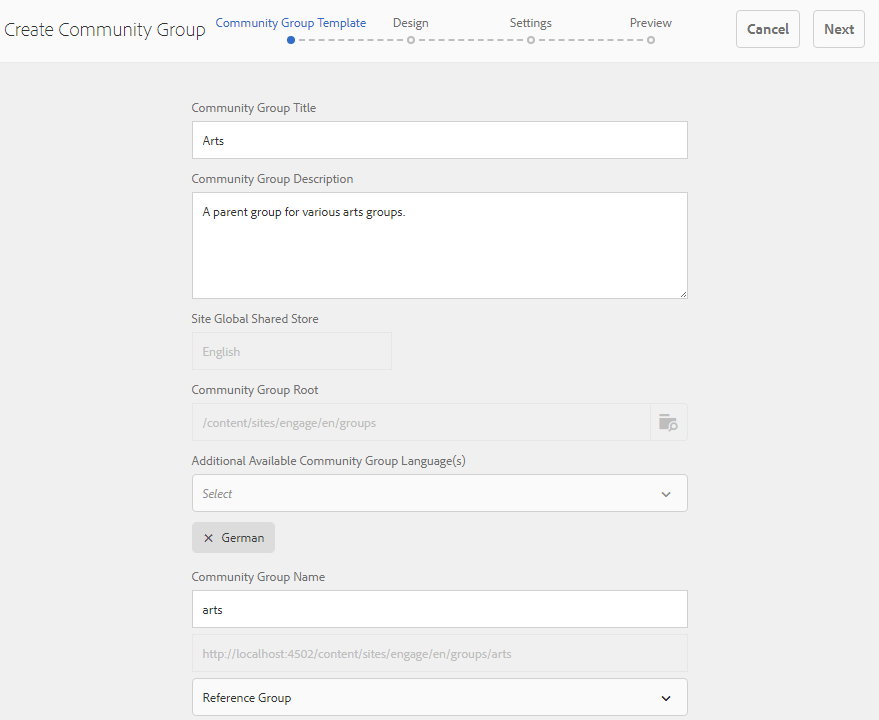Switch to the Settings wizard step

coord(530,23)
